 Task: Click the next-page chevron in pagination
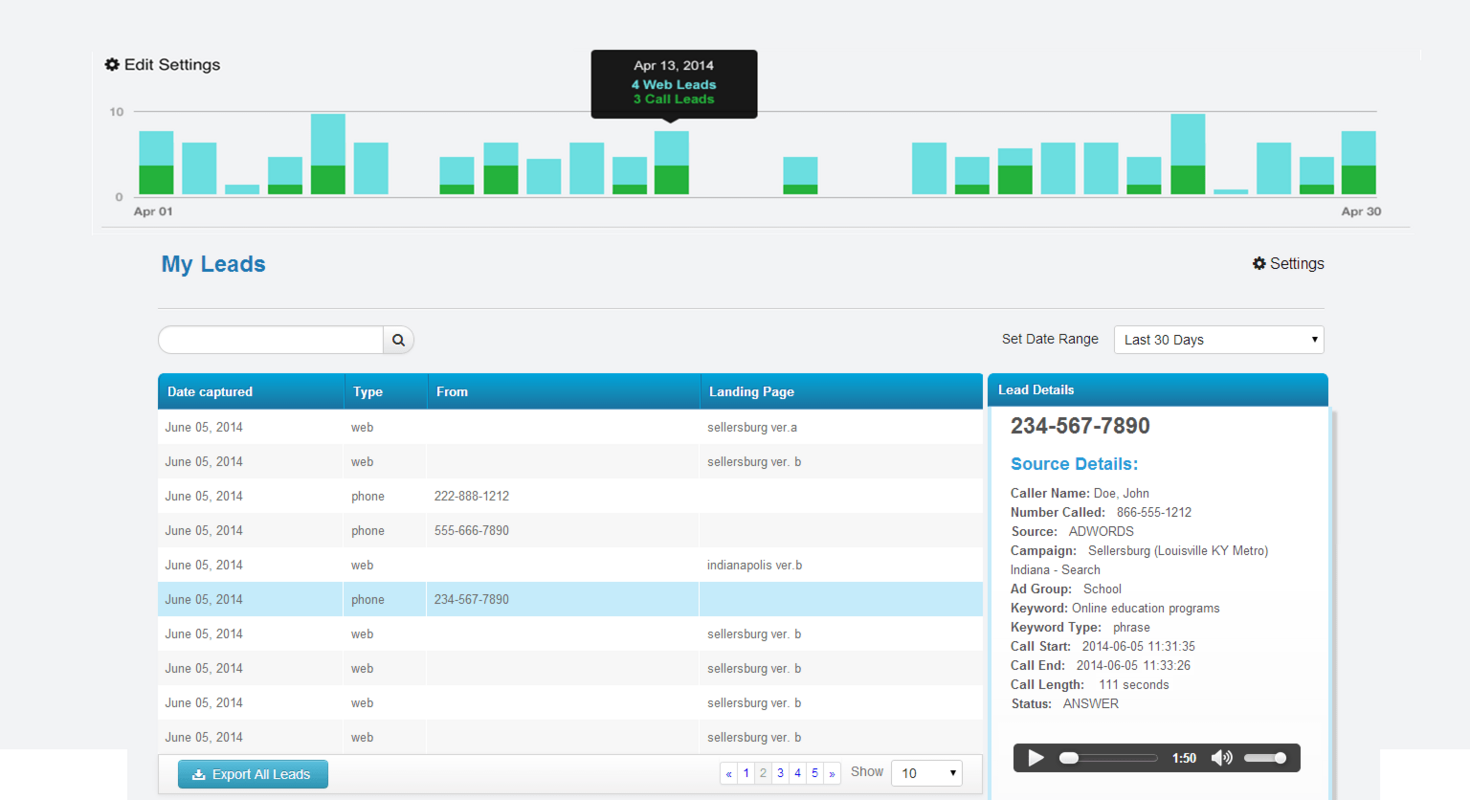(x=833, y=773)
